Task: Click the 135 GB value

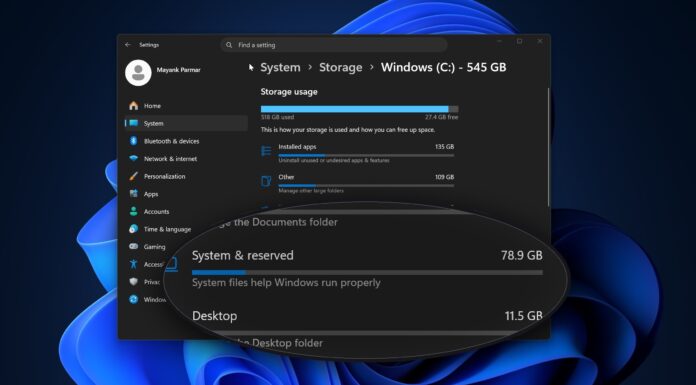Action: coord(445,147)
